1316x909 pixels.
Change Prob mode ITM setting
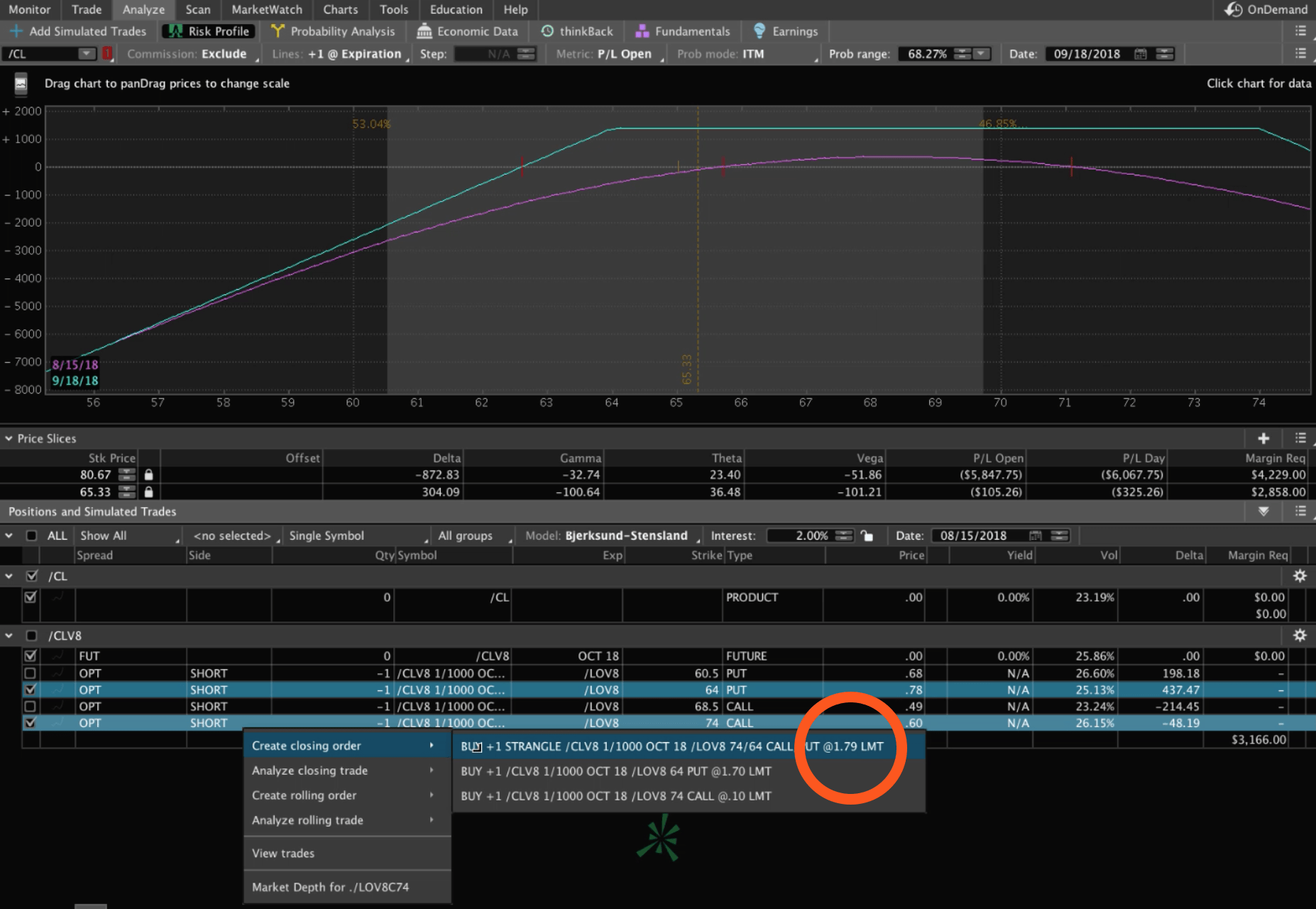747,54
